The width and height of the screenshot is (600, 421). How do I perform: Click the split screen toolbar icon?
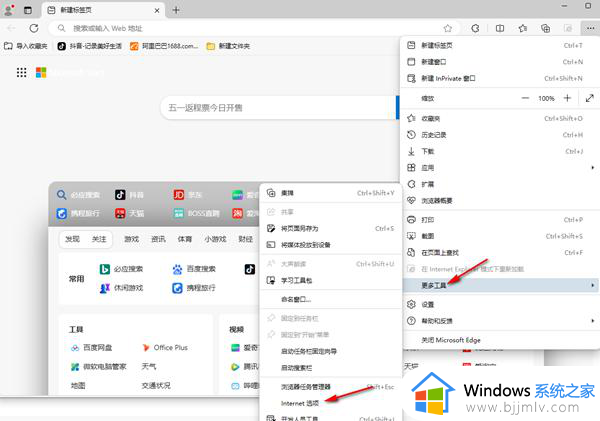pos(500,28)
